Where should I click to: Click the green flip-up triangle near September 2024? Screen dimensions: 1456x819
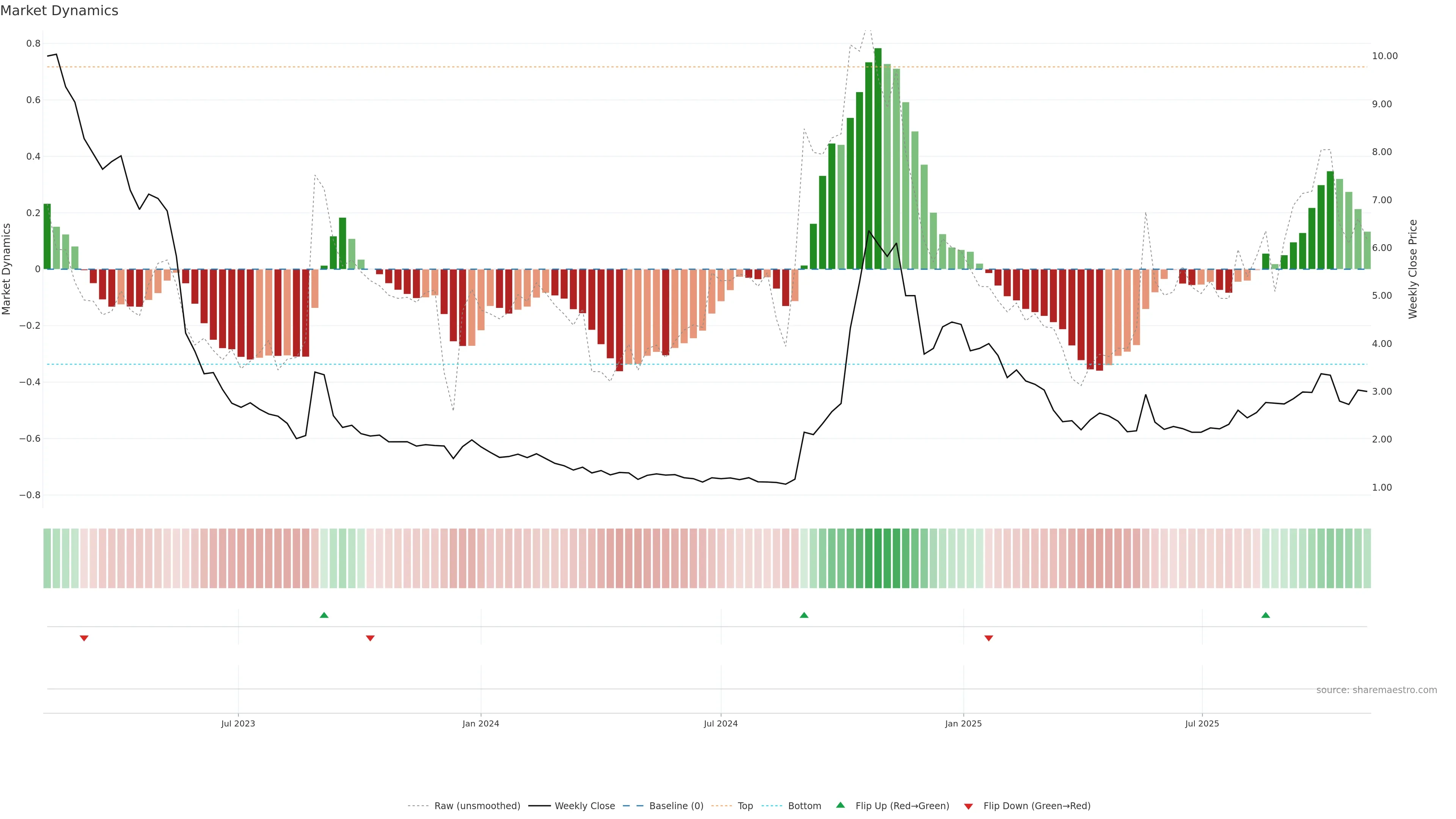click(x=804, y=615)
